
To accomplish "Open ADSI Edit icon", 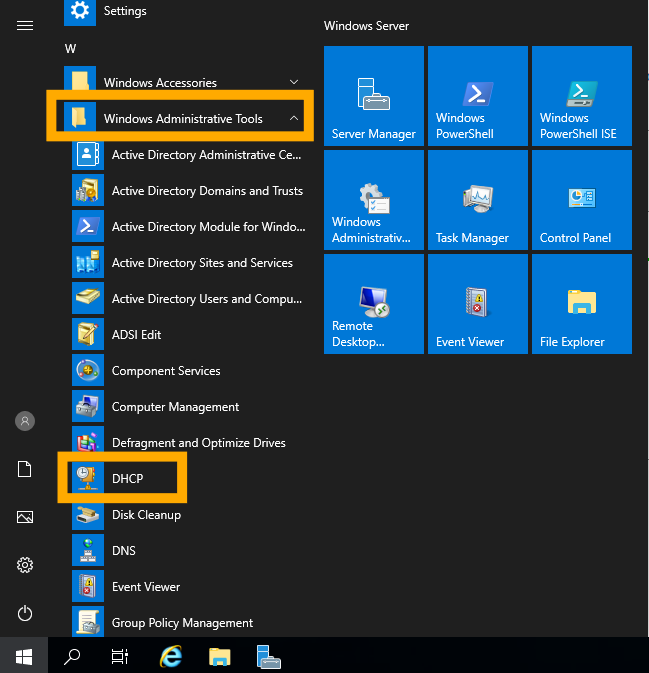I will pos(88,334).
